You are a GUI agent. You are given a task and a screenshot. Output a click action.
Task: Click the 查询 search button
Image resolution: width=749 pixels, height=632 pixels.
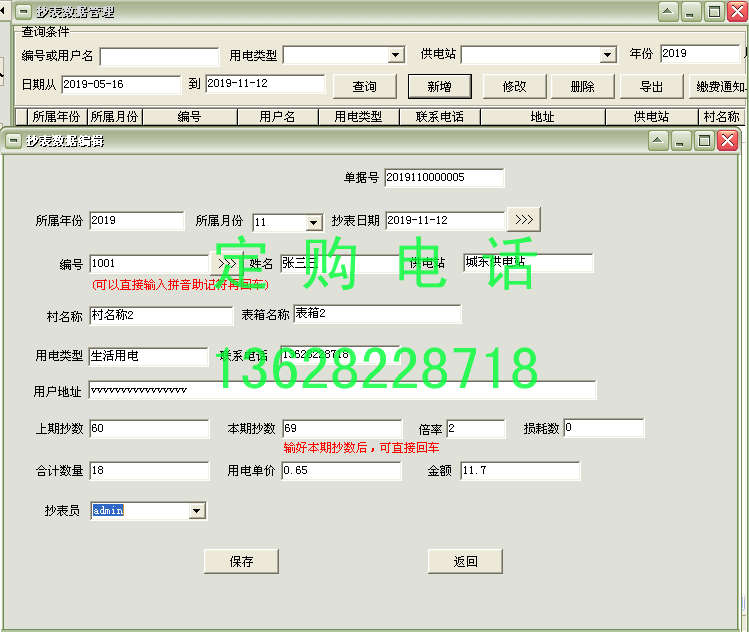(364, 86)
